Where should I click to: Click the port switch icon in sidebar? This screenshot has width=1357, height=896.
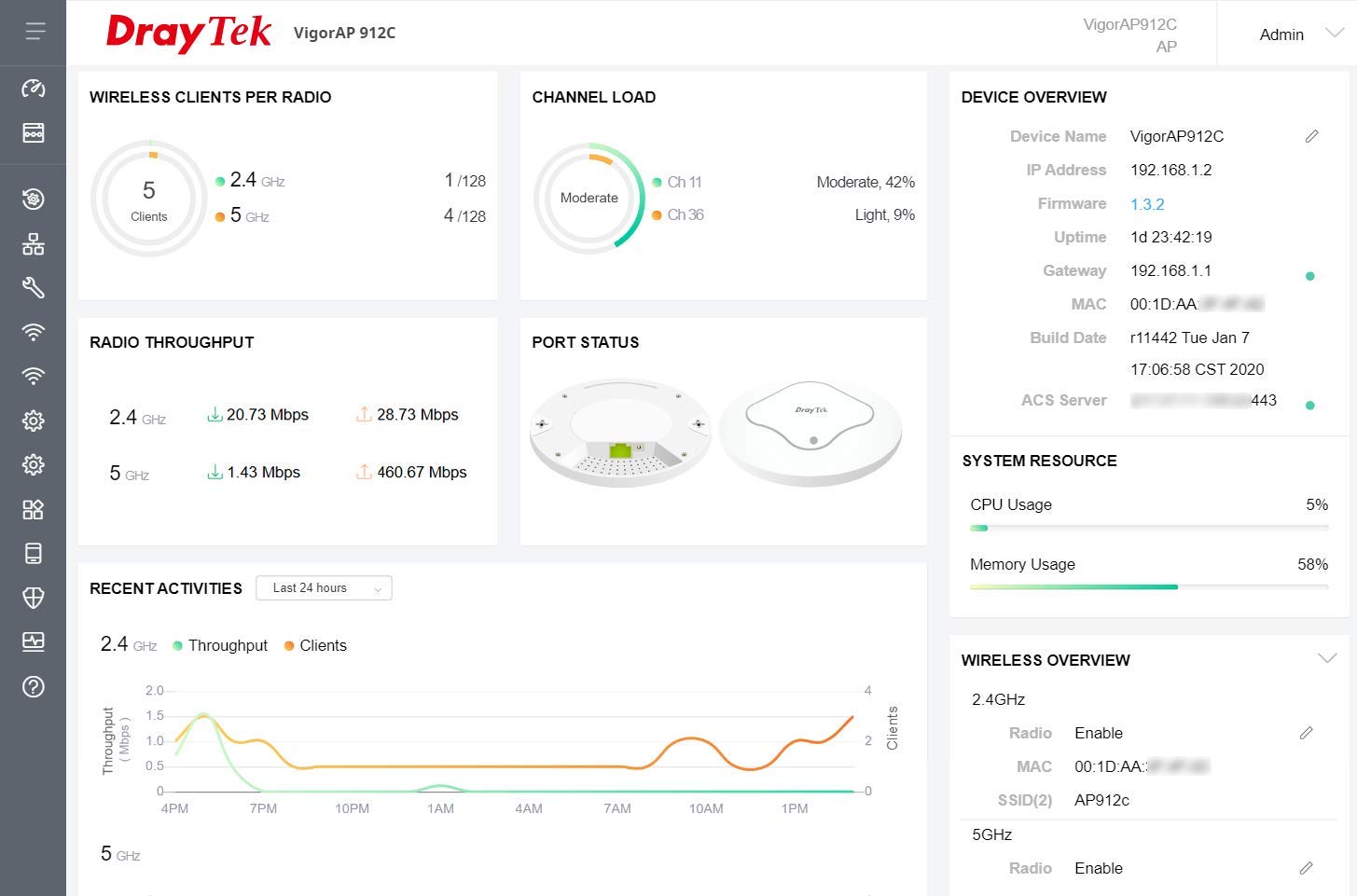pos(34,132)
